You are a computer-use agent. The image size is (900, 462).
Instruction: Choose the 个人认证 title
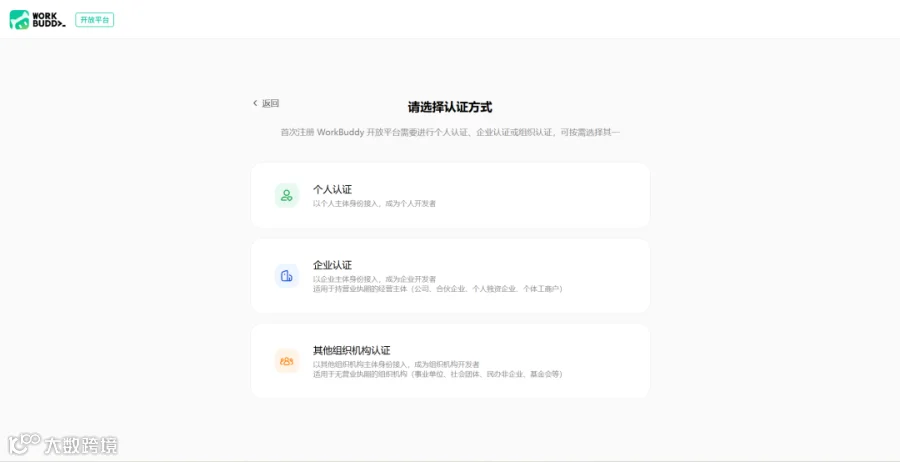pos(332,189)
